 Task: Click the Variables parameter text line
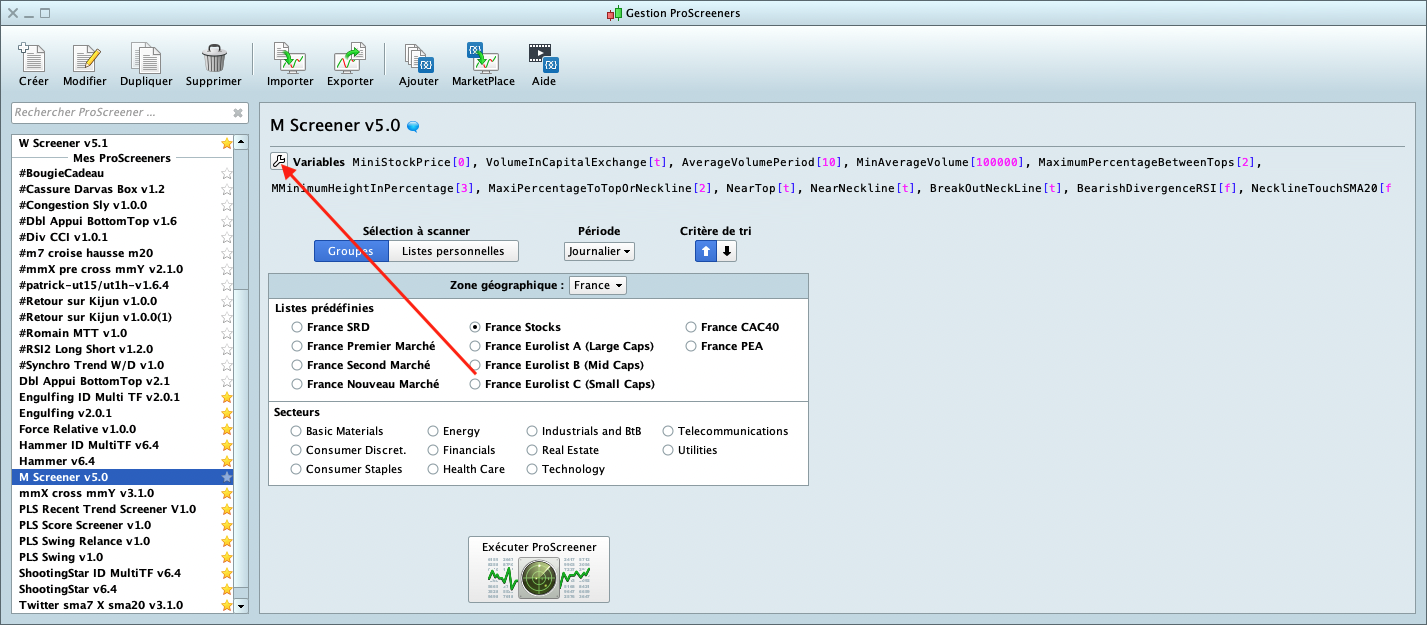coord(832,174)
